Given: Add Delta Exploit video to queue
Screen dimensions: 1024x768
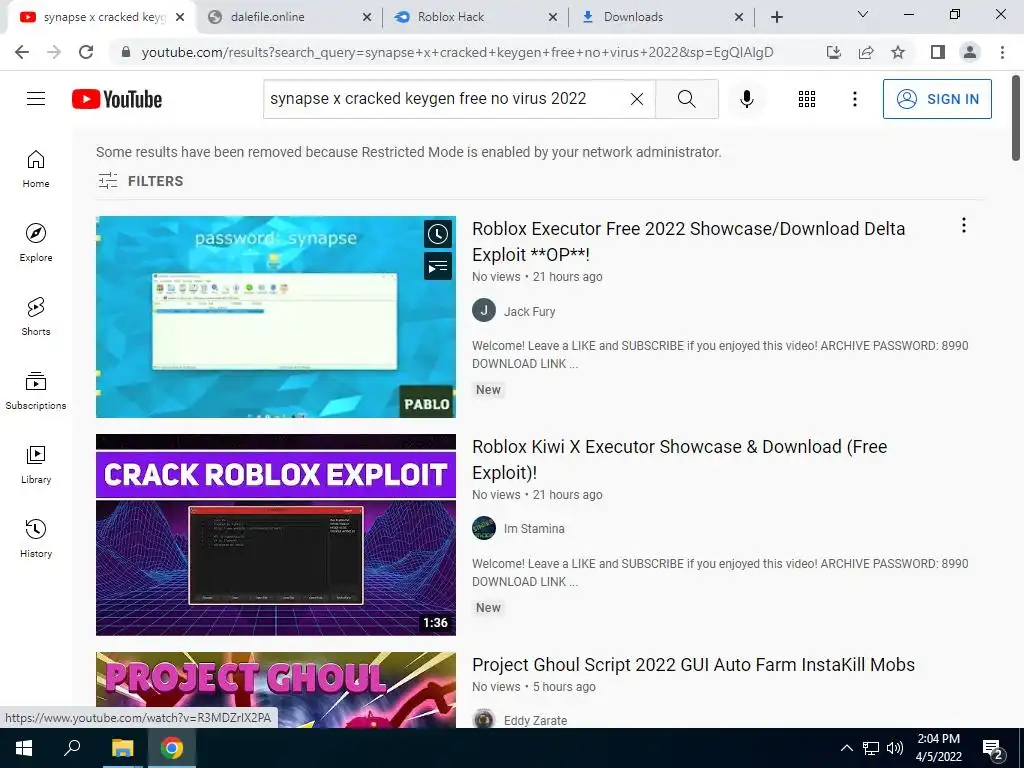Looking at the screenshot, I should pos(438,266).
